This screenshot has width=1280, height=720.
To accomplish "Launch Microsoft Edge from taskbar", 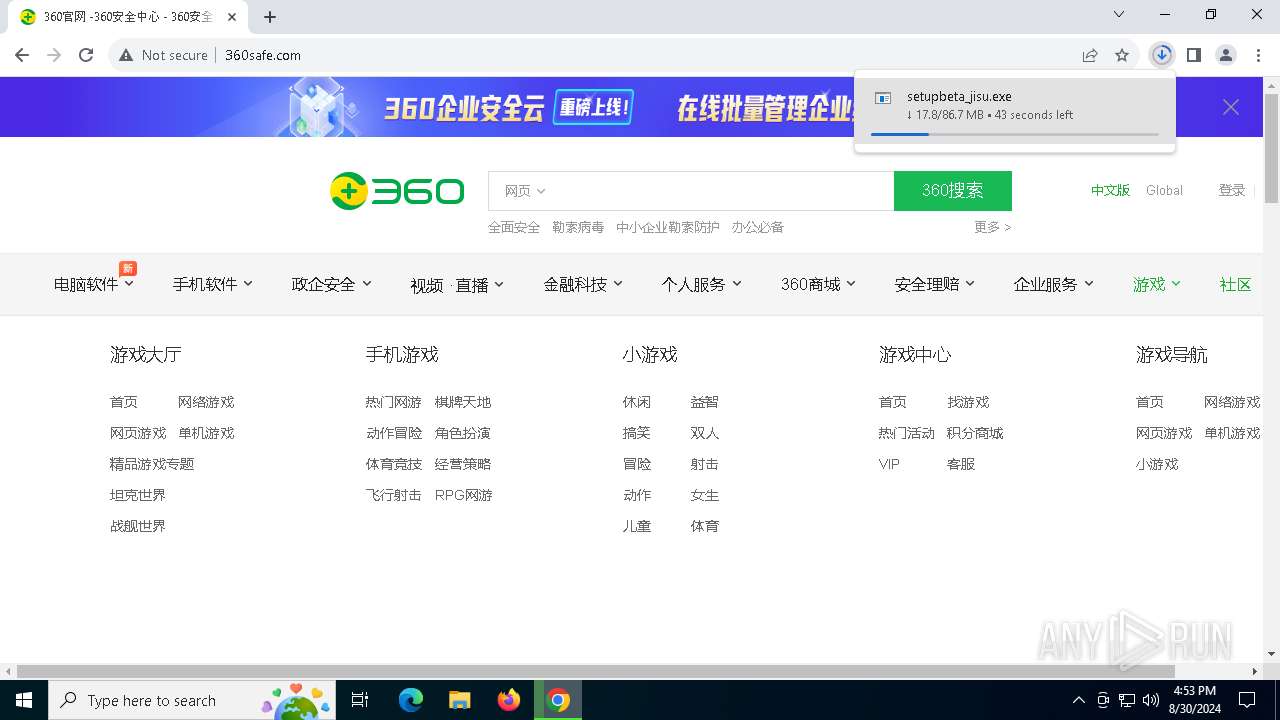I will pos(411,700).
